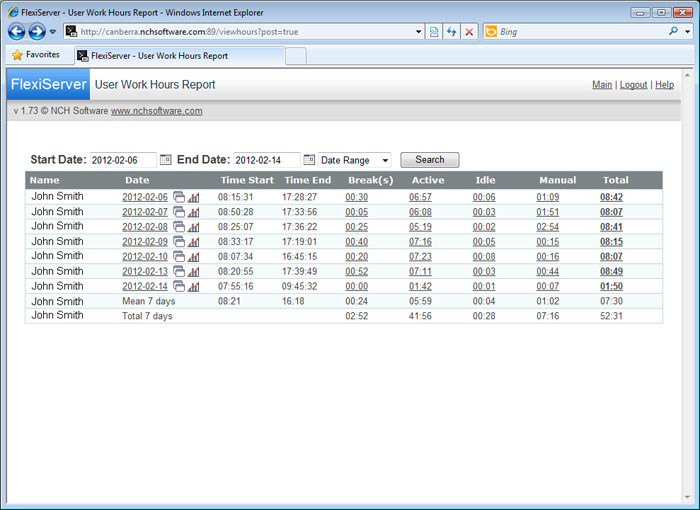
Task: Open the Main link
Action: coord(602,85)
